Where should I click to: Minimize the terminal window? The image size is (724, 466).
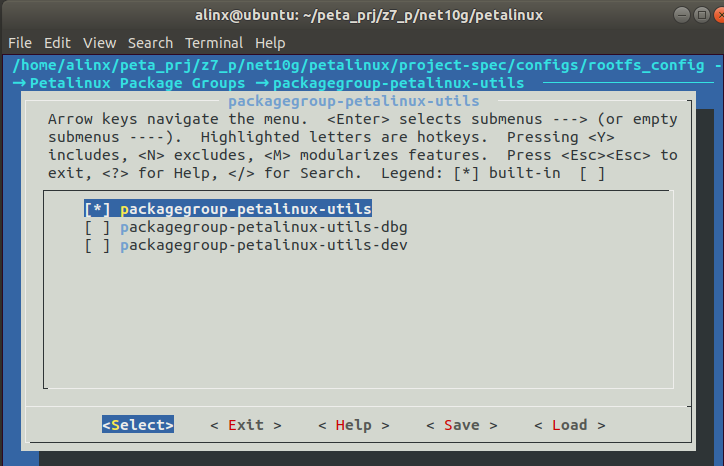(x=682, y=15)
